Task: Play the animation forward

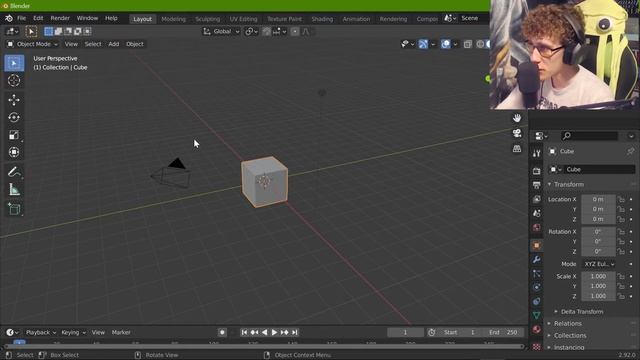Action: point(274,333)
